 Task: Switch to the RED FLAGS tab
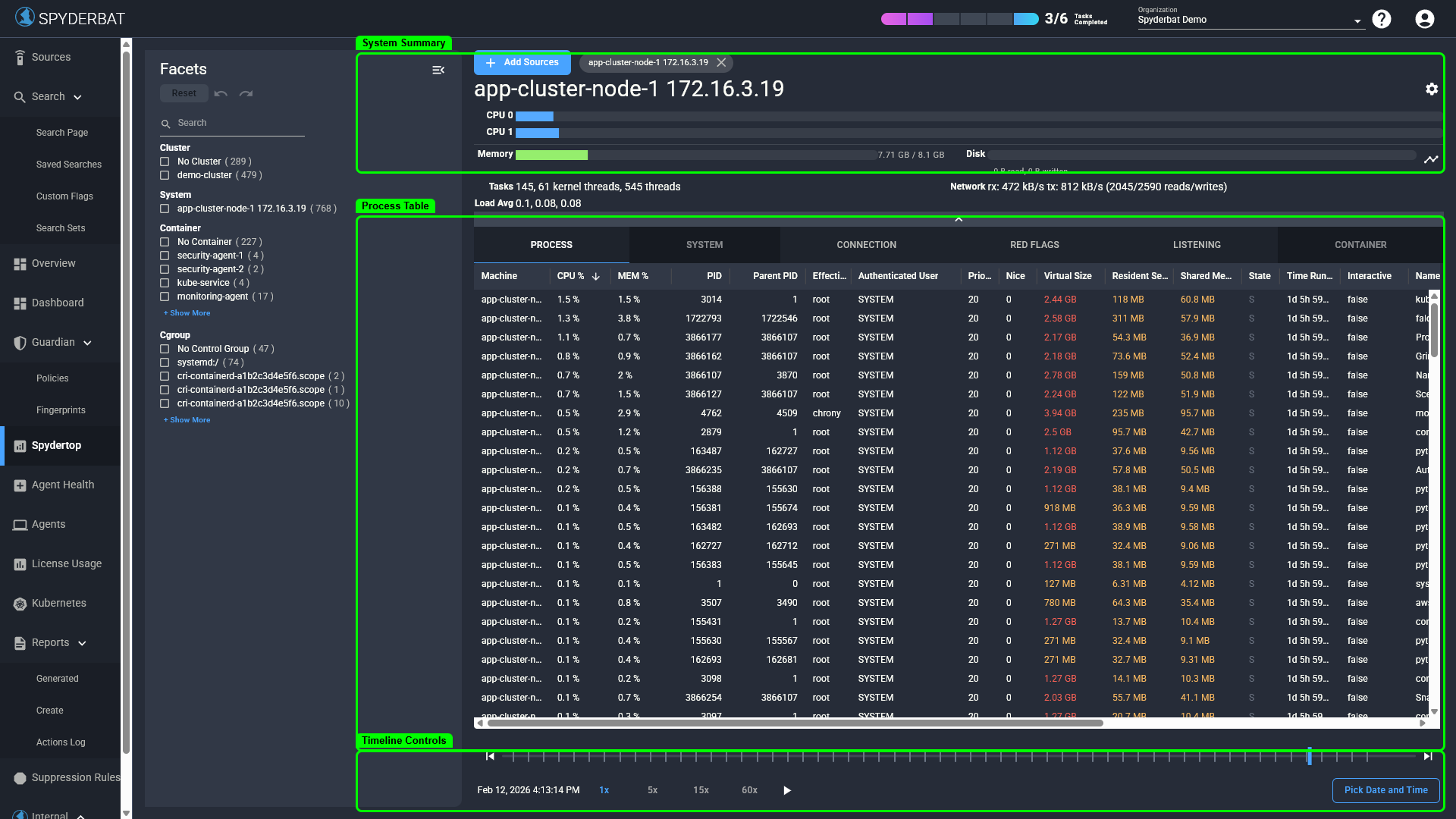[x=1034, y=244]
